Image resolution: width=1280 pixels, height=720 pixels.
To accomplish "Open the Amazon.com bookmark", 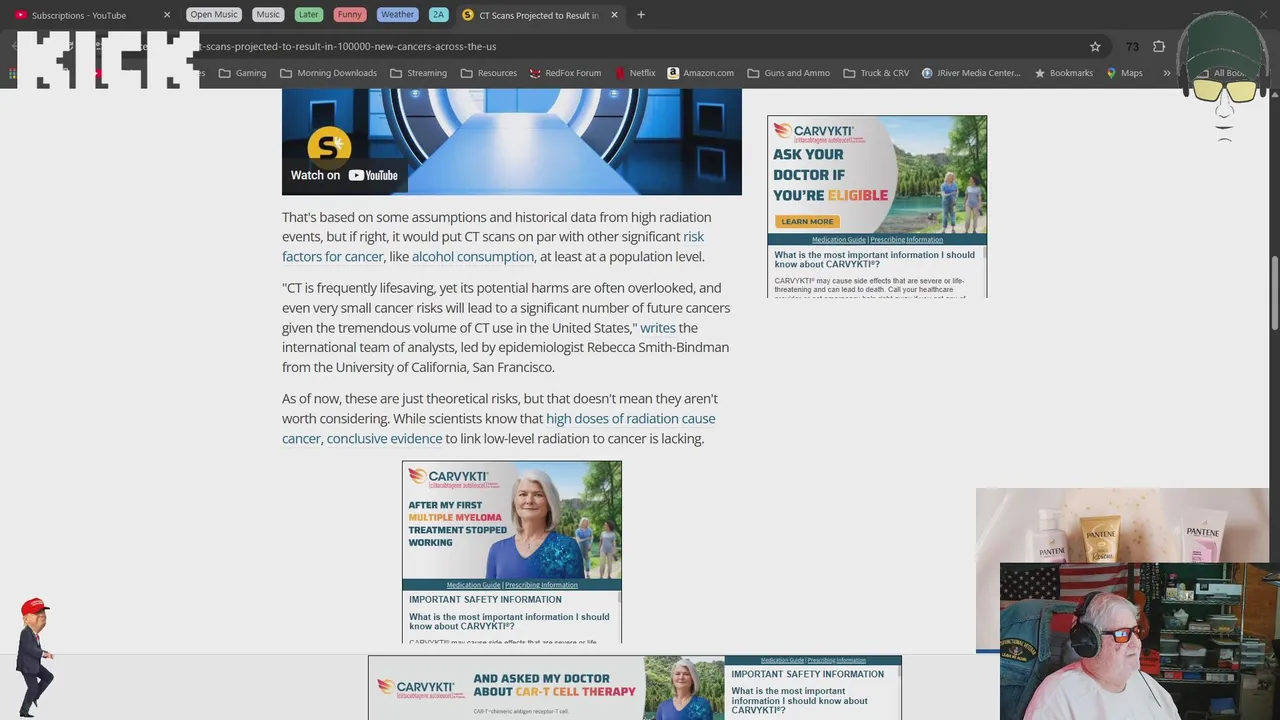I will coord(700,73).
